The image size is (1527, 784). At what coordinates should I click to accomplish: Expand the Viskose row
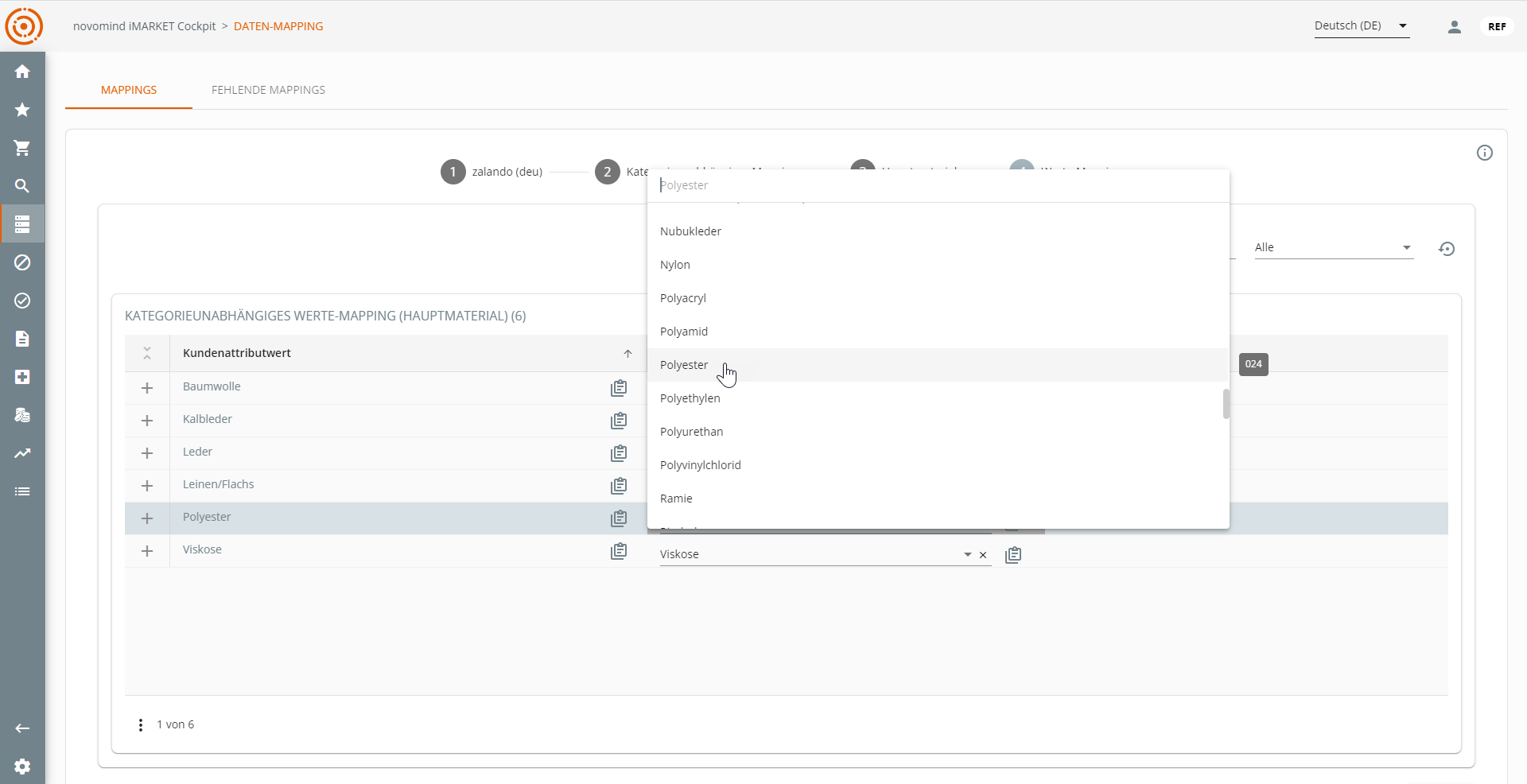[147, 551]
